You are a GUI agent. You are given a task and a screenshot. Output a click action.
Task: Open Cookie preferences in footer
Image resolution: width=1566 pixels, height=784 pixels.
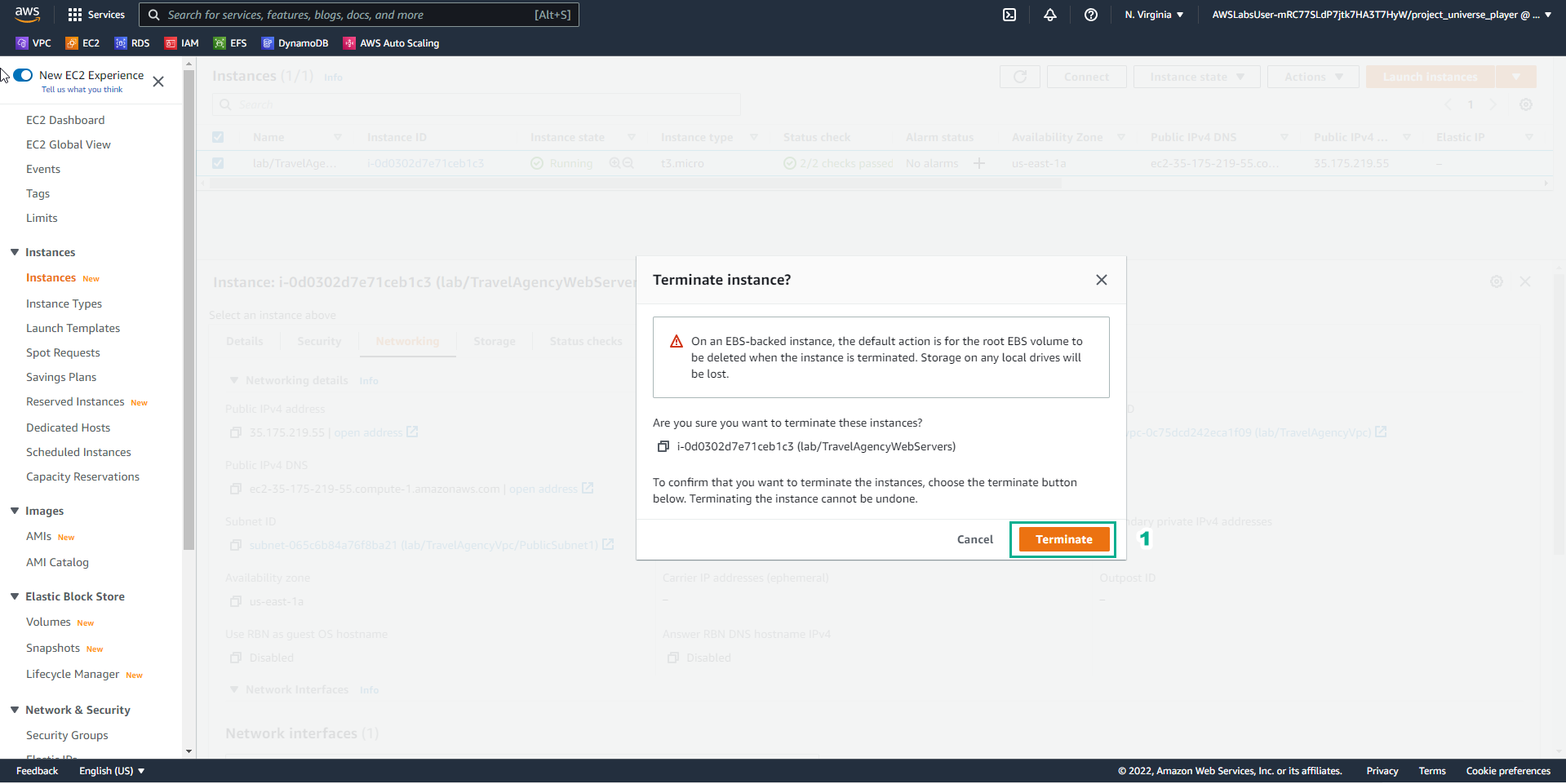(x=1508, y=771)
